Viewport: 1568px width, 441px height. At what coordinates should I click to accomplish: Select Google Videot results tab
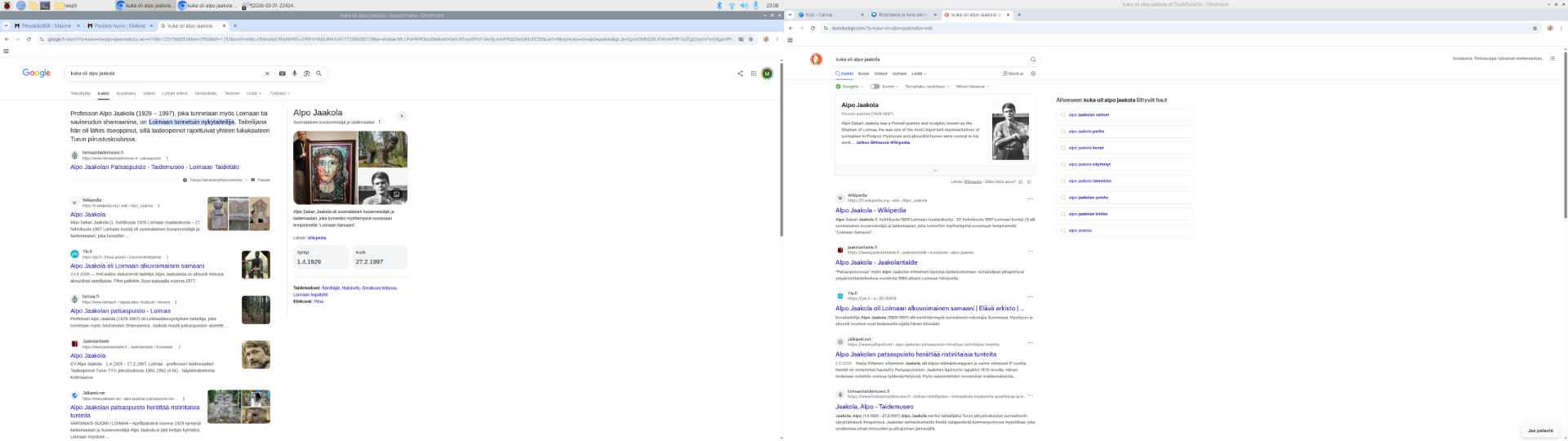tap(149, 93)
